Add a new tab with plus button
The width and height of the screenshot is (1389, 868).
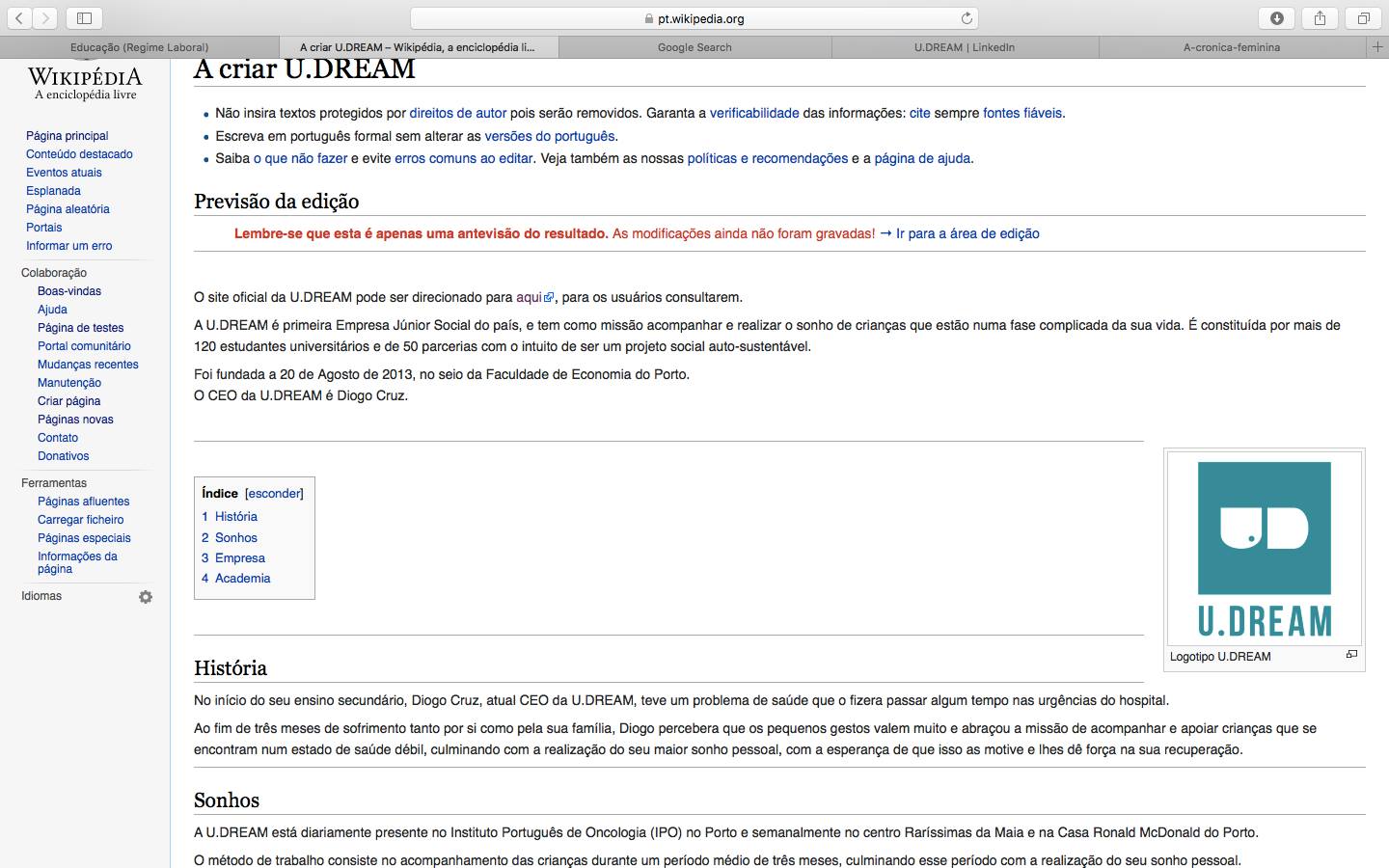pyautogui.click(x=1377, y=47)
